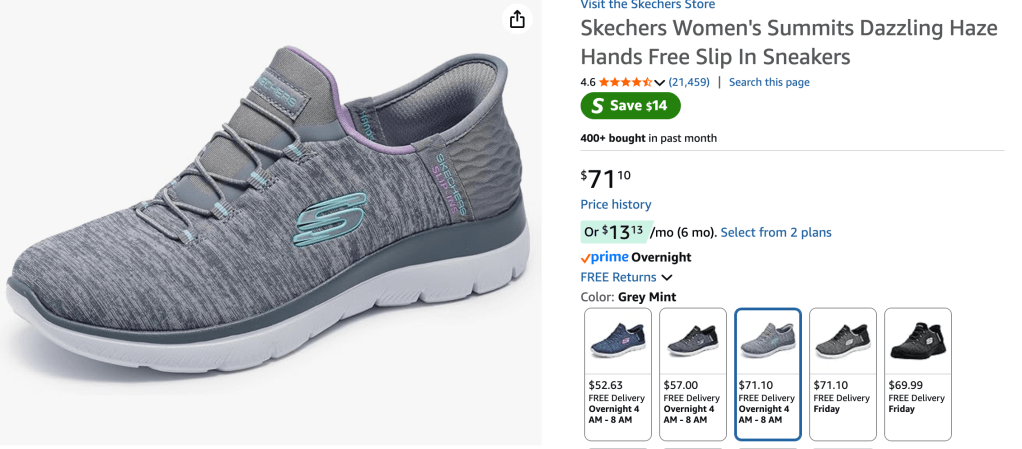This screenshot has height=449, width=1022.
Task: Click the green Skechers Save $14 badge
Action: point(630,106)
